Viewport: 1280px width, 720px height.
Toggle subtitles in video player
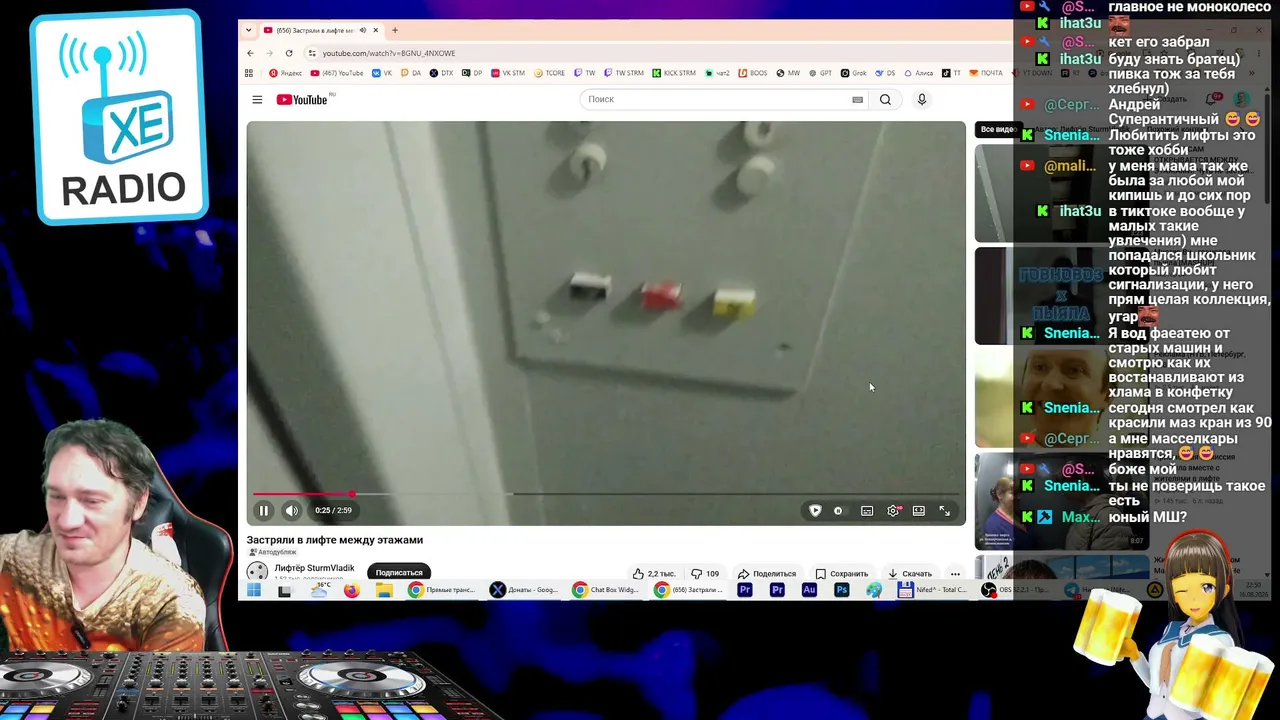867,511
